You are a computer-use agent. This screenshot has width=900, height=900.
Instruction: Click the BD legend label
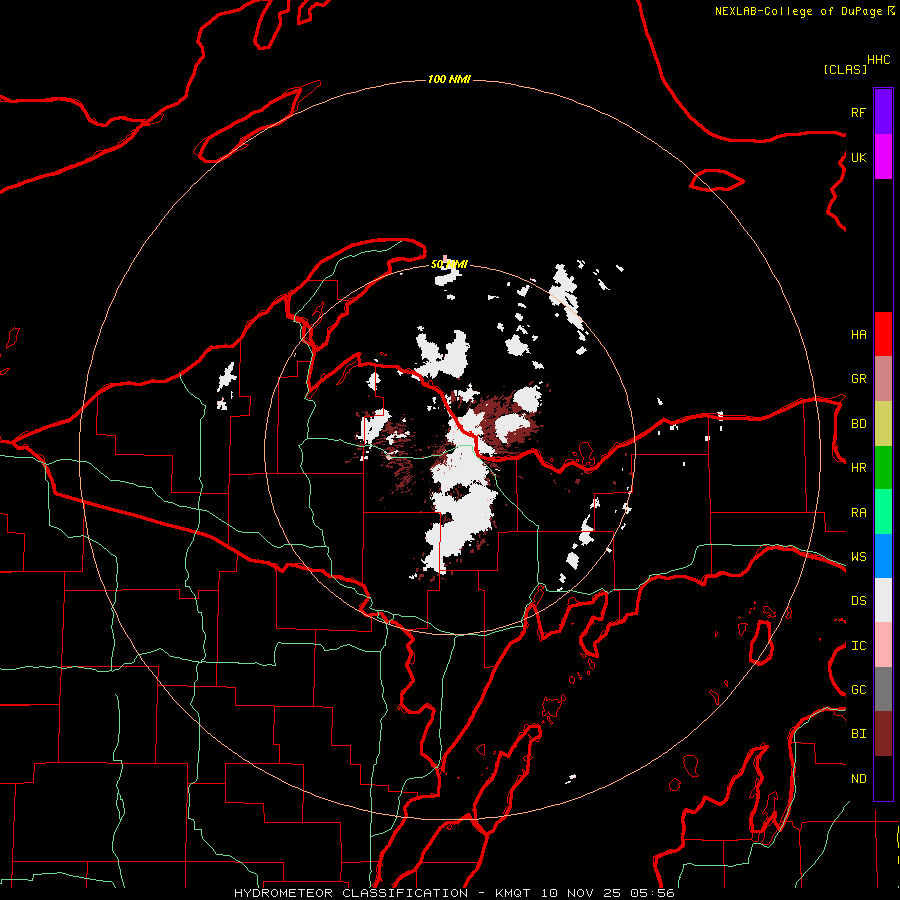(858, 424)
